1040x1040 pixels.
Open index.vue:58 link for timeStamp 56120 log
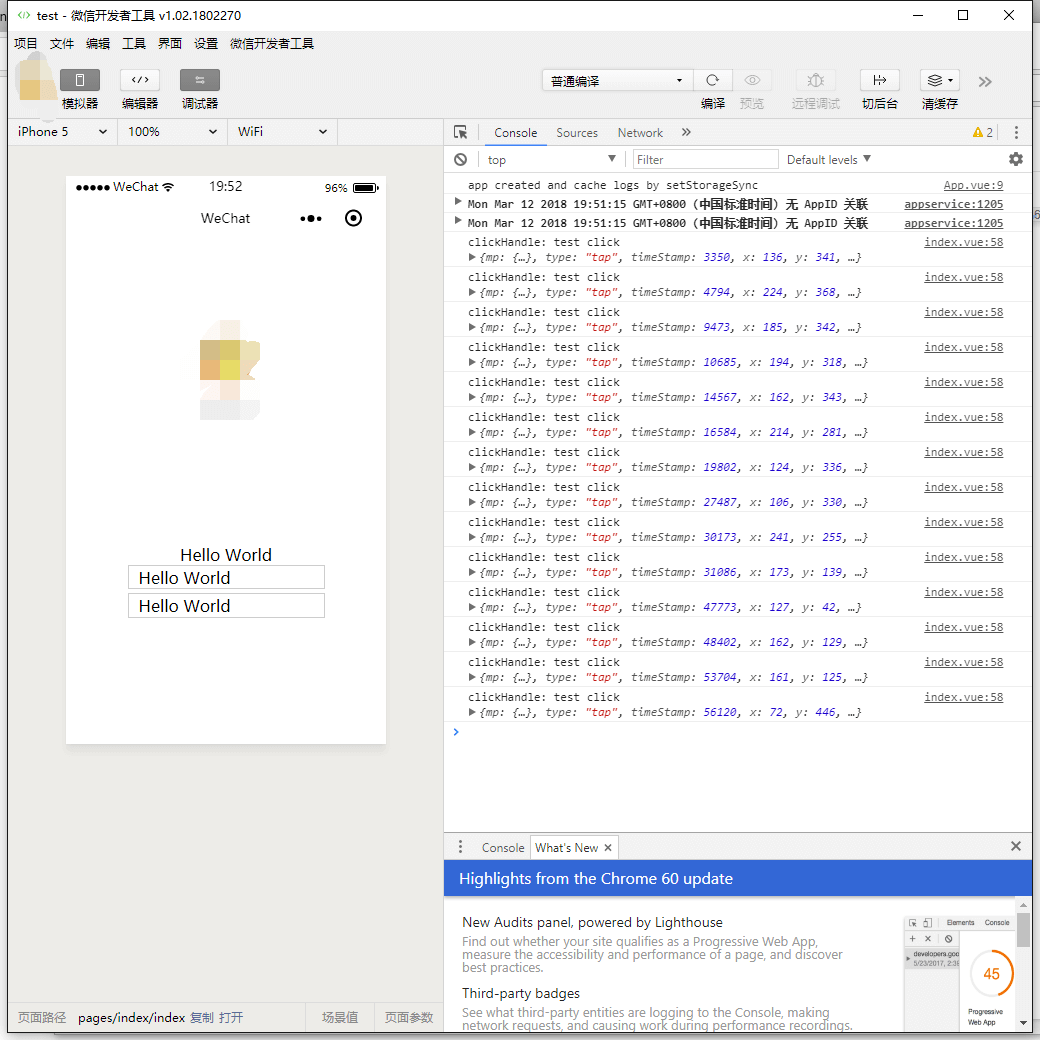click(963, 697)
